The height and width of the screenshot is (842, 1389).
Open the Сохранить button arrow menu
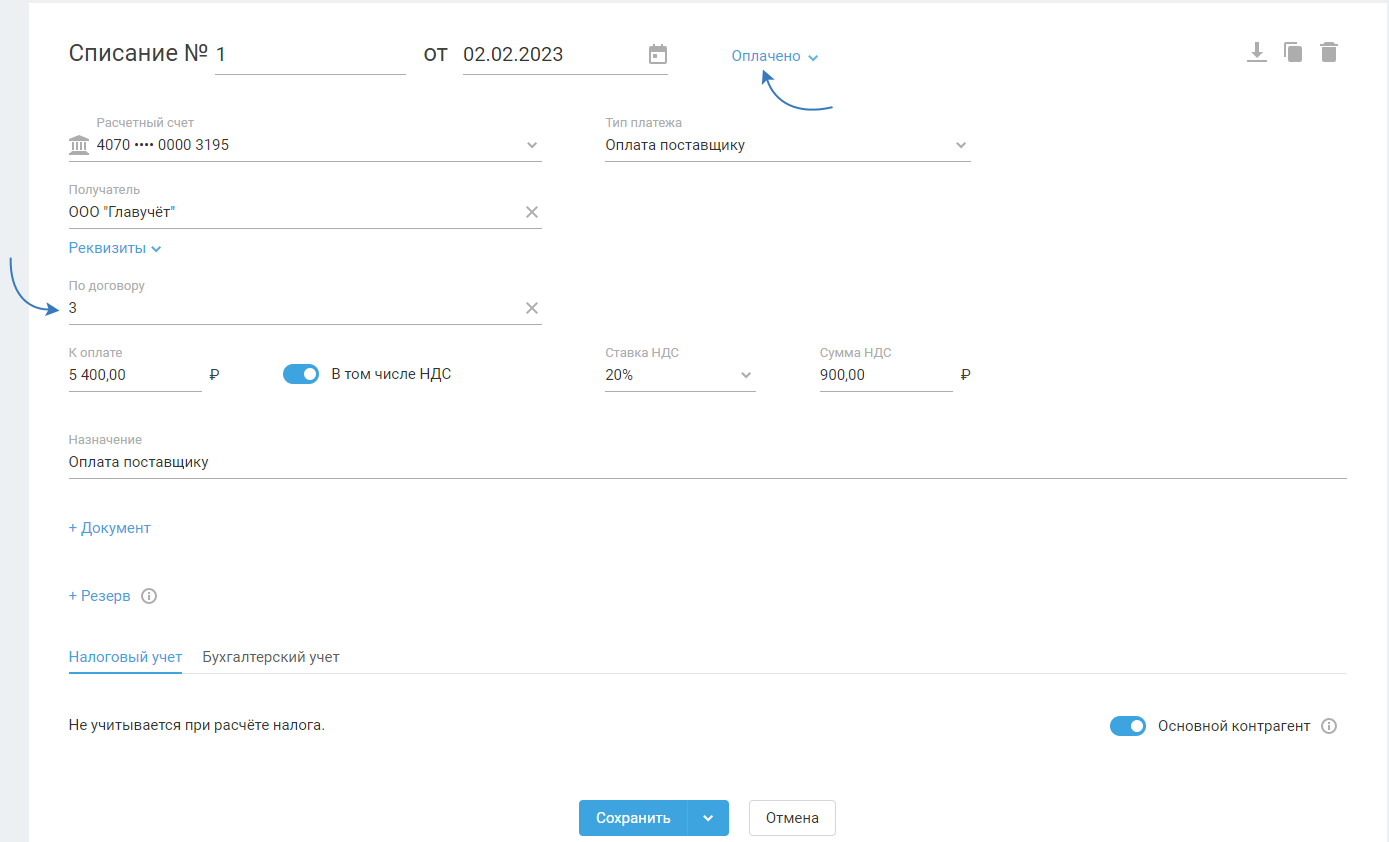point(708,818)
